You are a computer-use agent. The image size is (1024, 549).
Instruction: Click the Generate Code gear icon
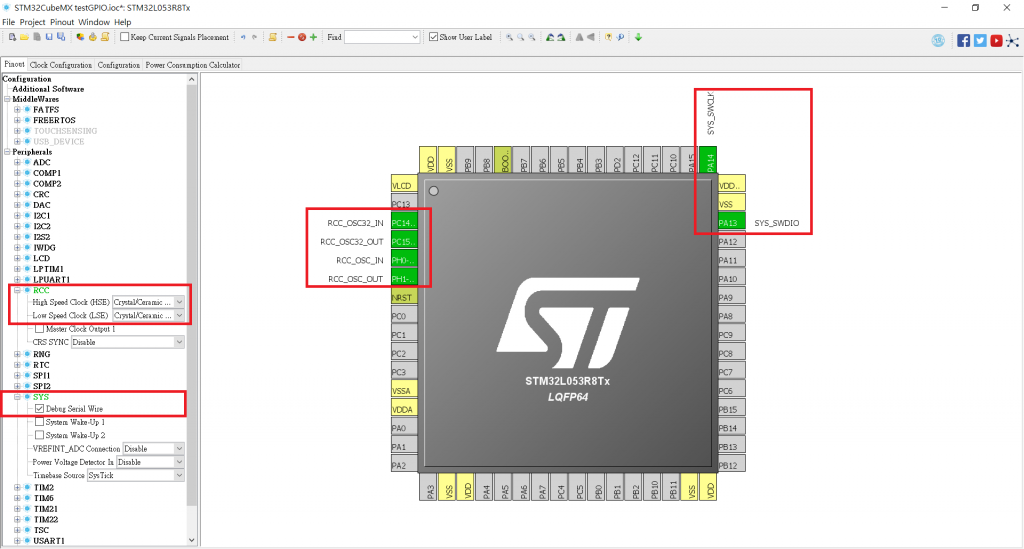93,37
